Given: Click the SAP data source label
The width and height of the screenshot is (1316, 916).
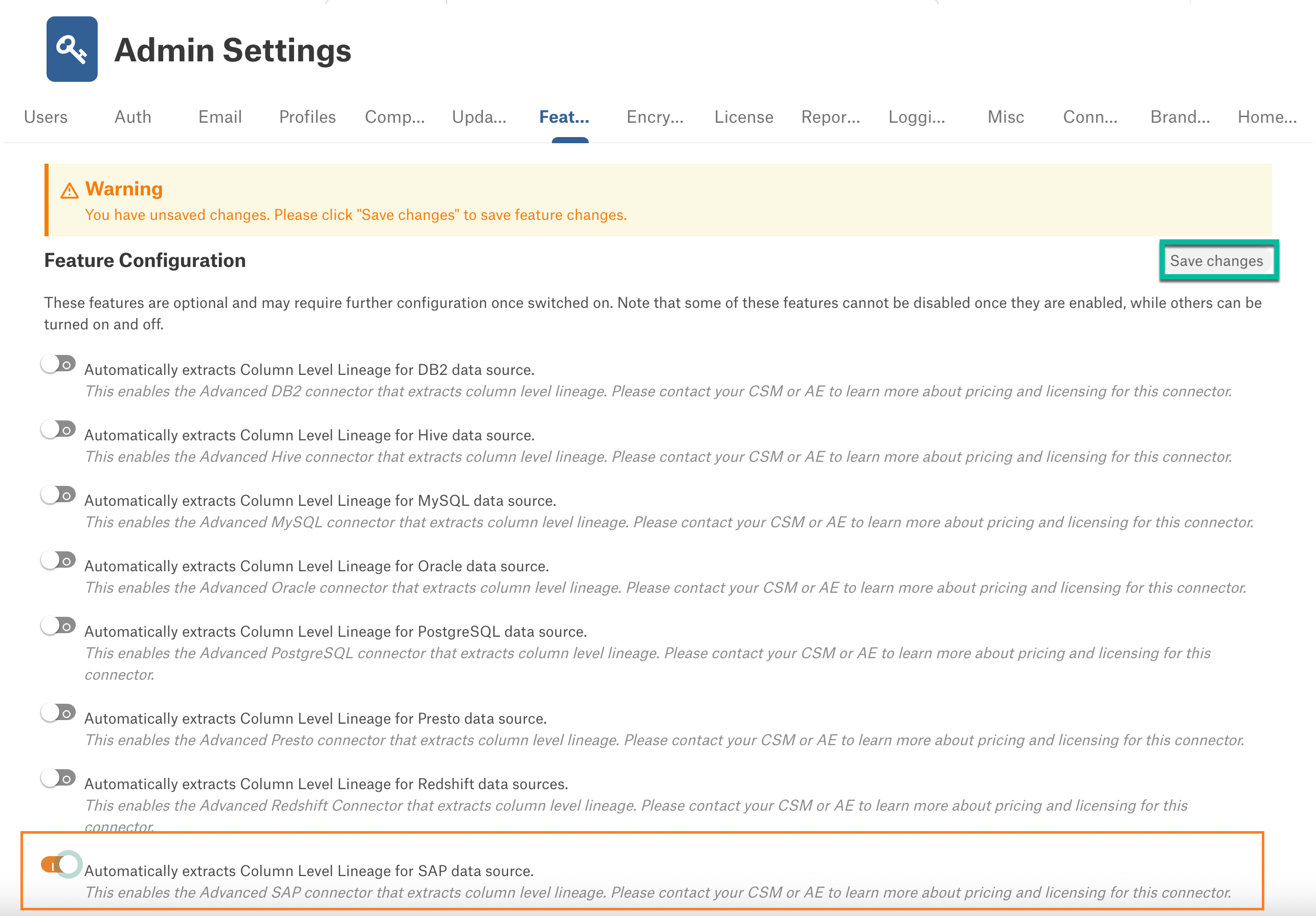Looking at the screenshot, I should tap(309, 870).
